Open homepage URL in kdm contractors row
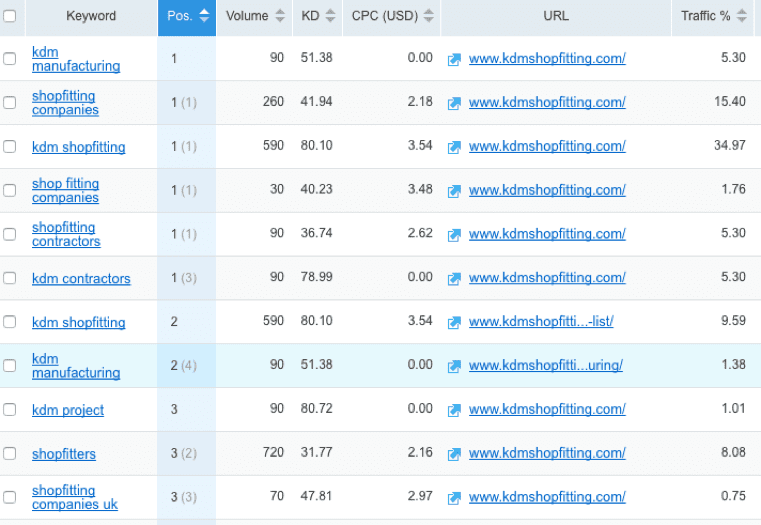 click(547, 278)
